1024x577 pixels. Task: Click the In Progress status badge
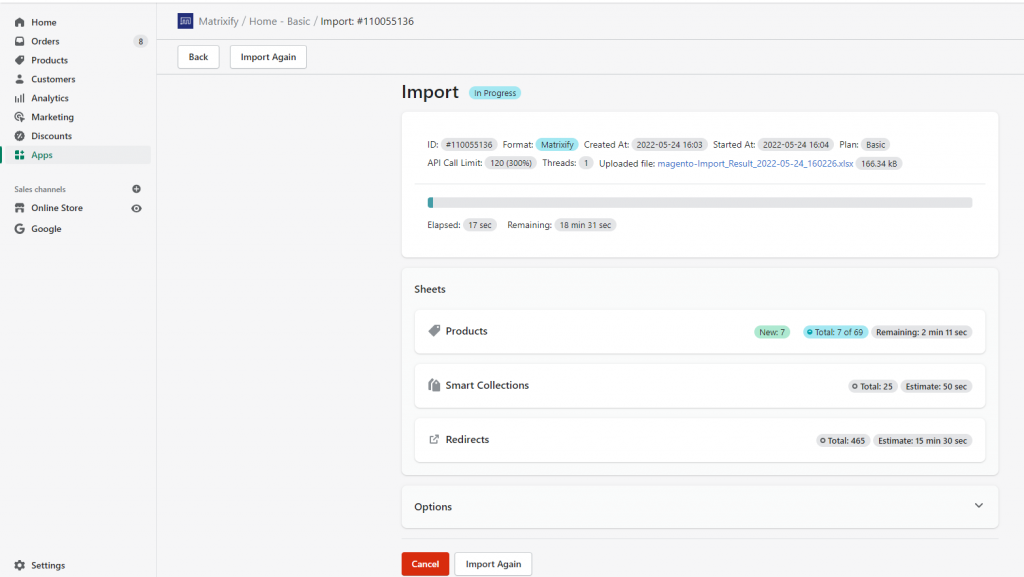(494, 92)
